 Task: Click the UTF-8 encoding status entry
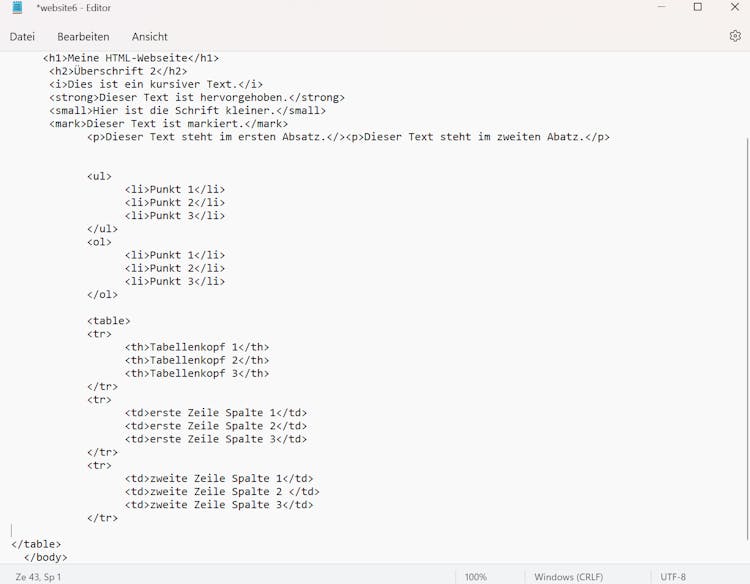pyautogui.click(x=673, y=577)
